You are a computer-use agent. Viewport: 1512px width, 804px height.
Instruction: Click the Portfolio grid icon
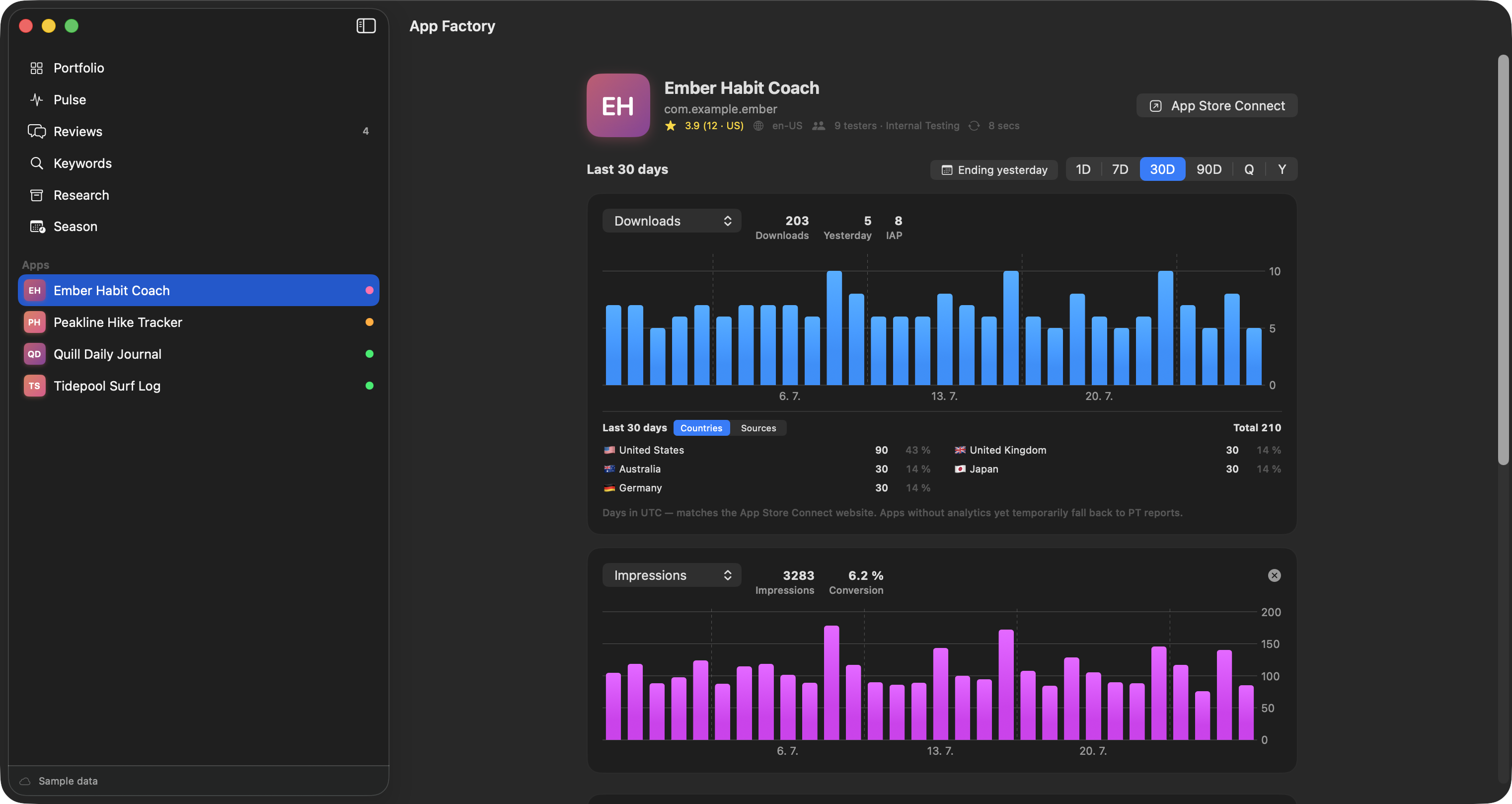tap(36, 68)
